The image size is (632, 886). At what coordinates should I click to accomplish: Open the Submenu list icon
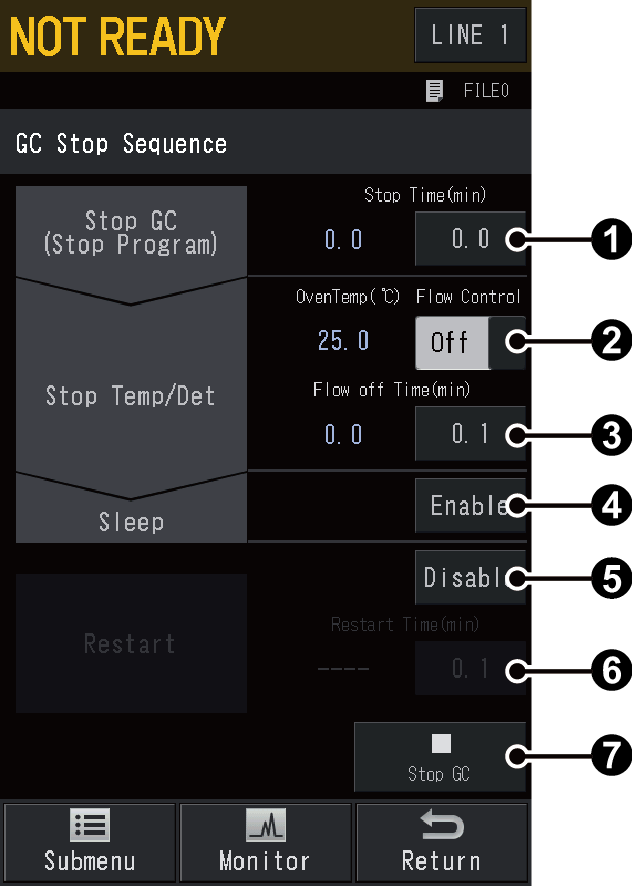pos(90,826)
